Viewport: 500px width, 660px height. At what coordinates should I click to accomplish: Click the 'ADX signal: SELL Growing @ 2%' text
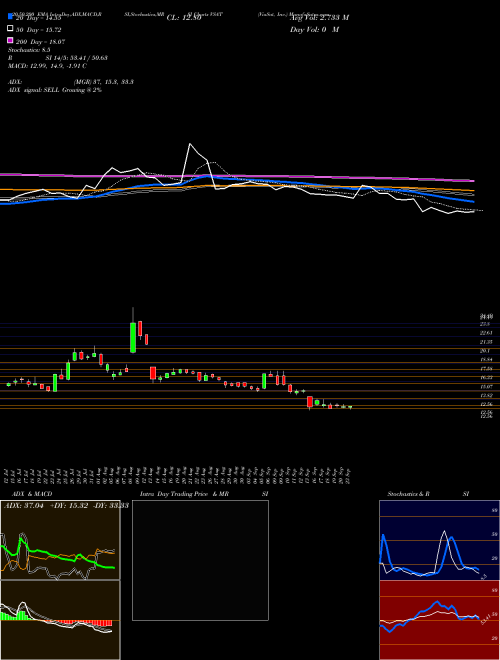click(55, 90)
